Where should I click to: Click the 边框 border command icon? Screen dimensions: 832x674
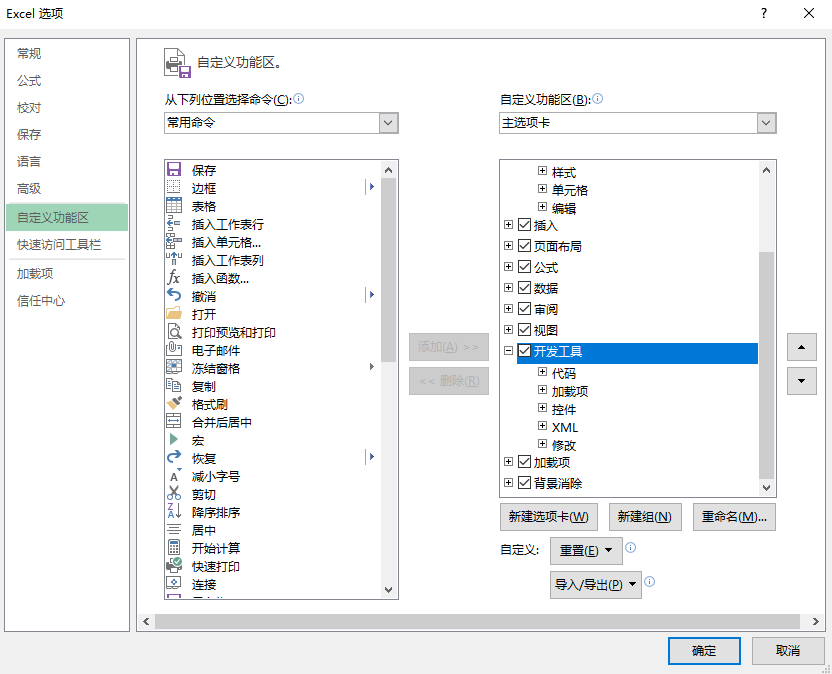[x=174, y=188]
